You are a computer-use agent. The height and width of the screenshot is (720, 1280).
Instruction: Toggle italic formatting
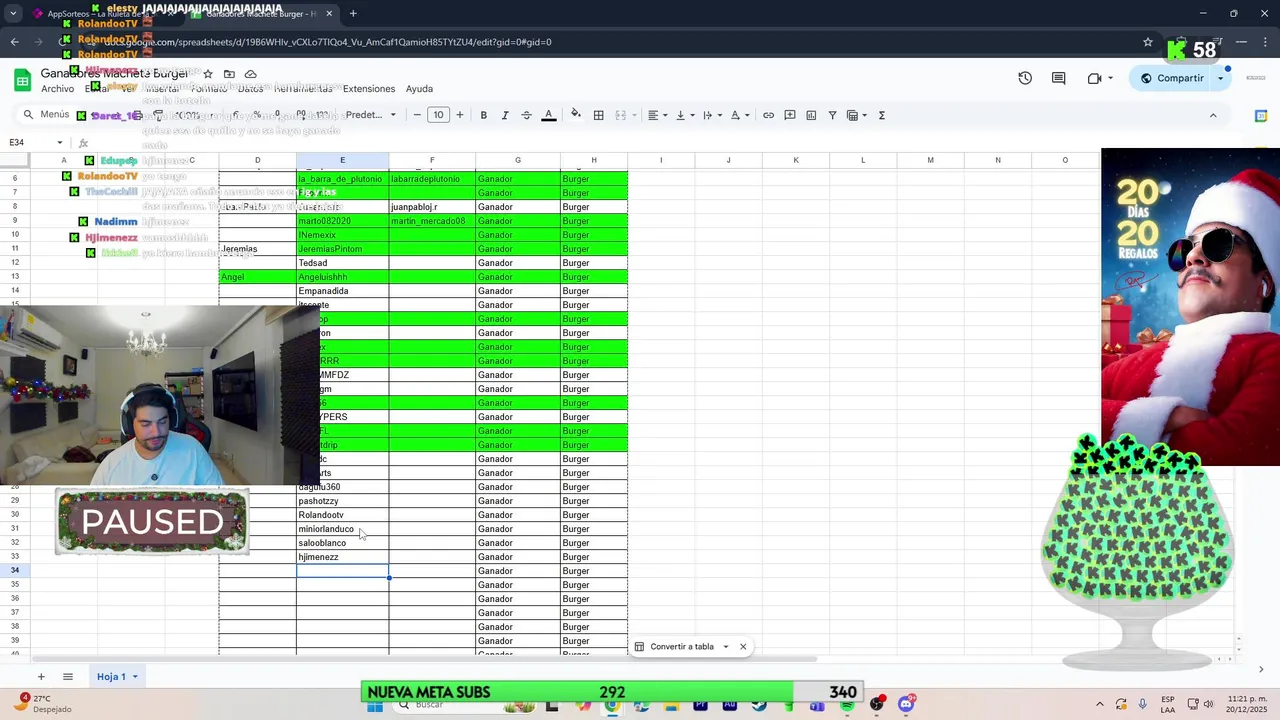pos(505,115)
